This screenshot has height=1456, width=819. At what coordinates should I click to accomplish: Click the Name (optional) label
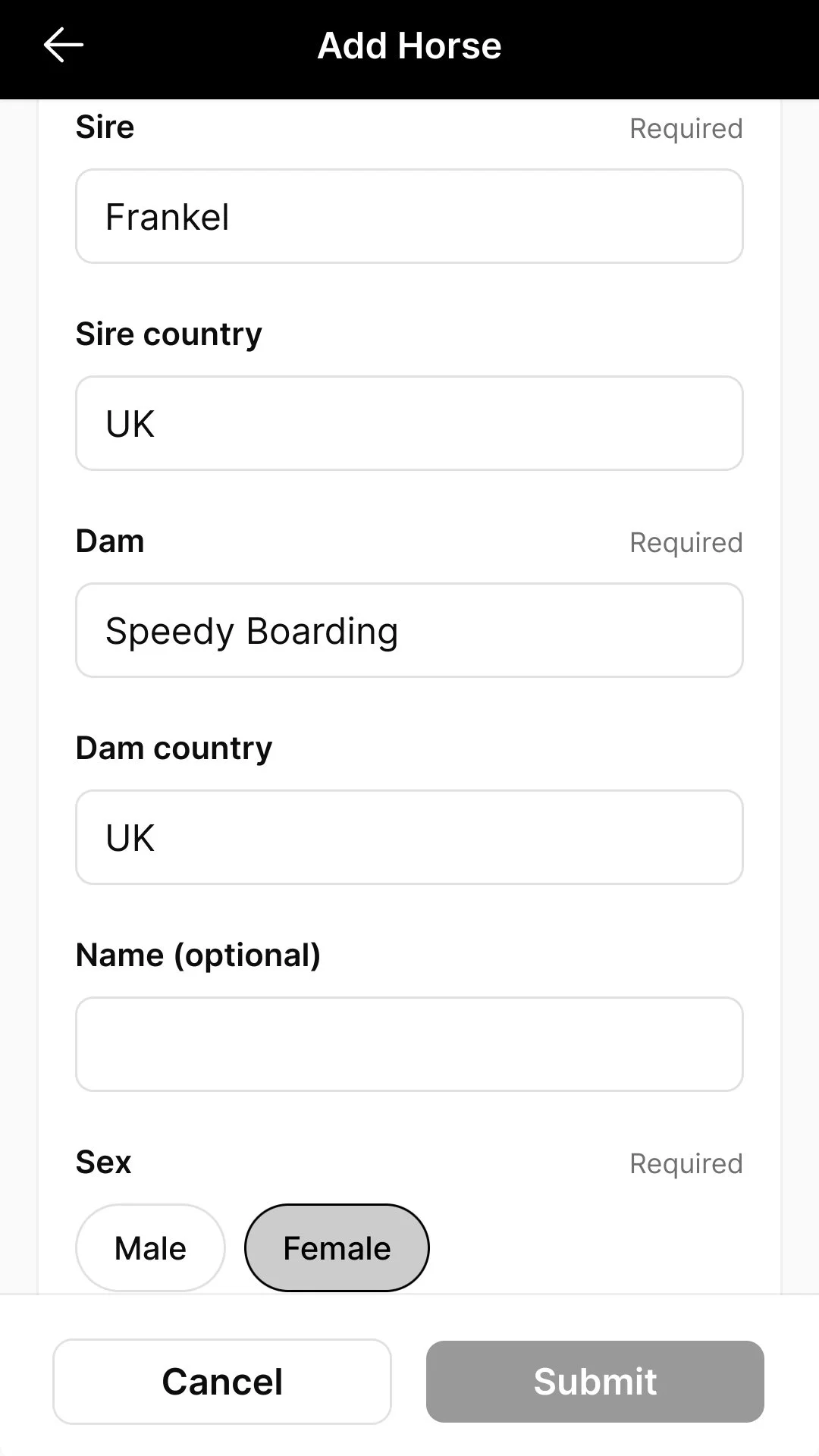(x=199, y=955)
